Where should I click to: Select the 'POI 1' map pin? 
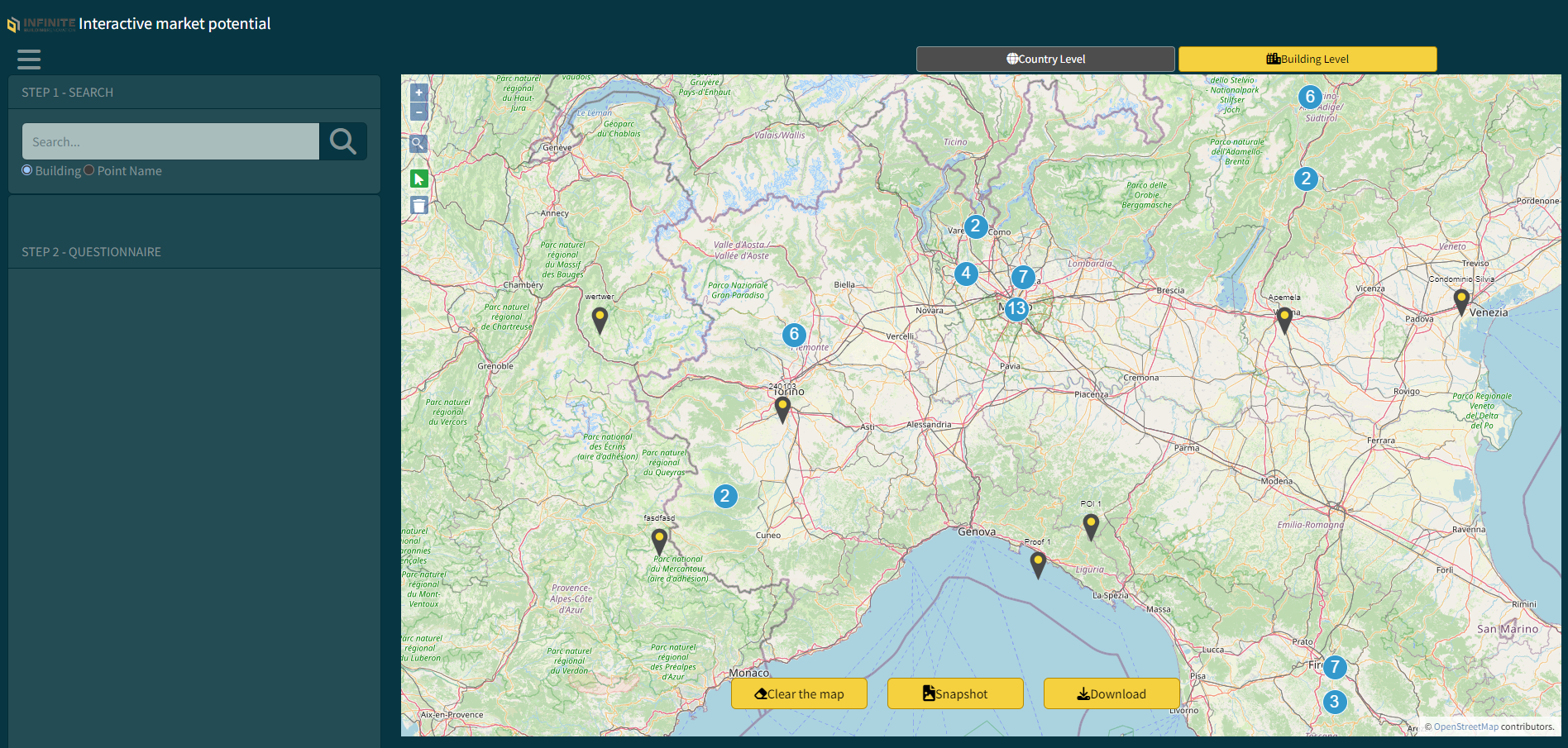(1091, 526)
